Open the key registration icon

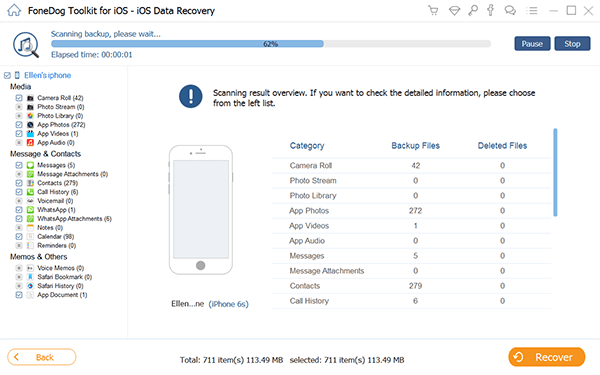pos(473,10)
